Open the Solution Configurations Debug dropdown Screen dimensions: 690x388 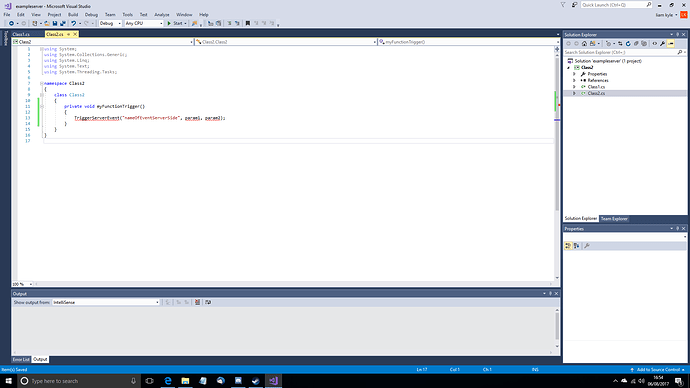110,23
